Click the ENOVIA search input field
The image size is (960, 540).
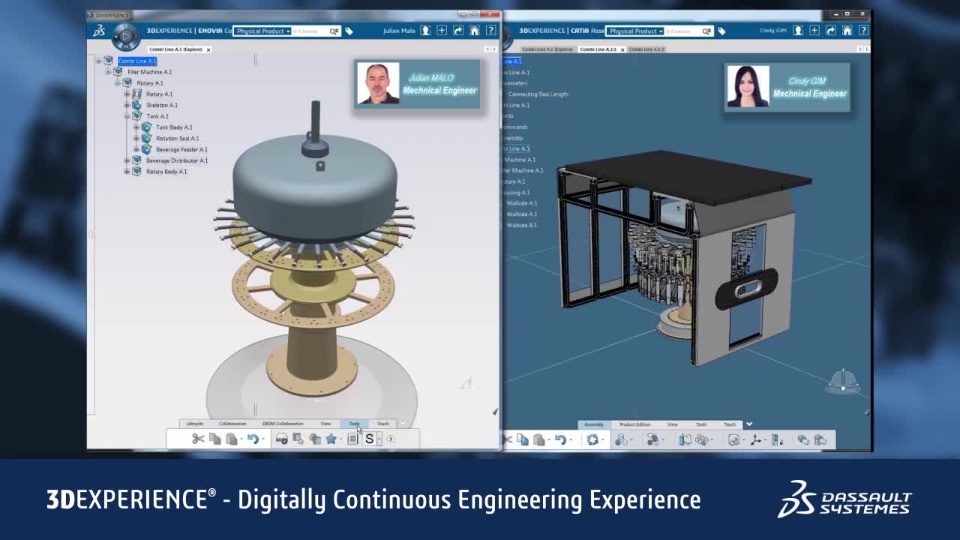[x=310, y=31]
